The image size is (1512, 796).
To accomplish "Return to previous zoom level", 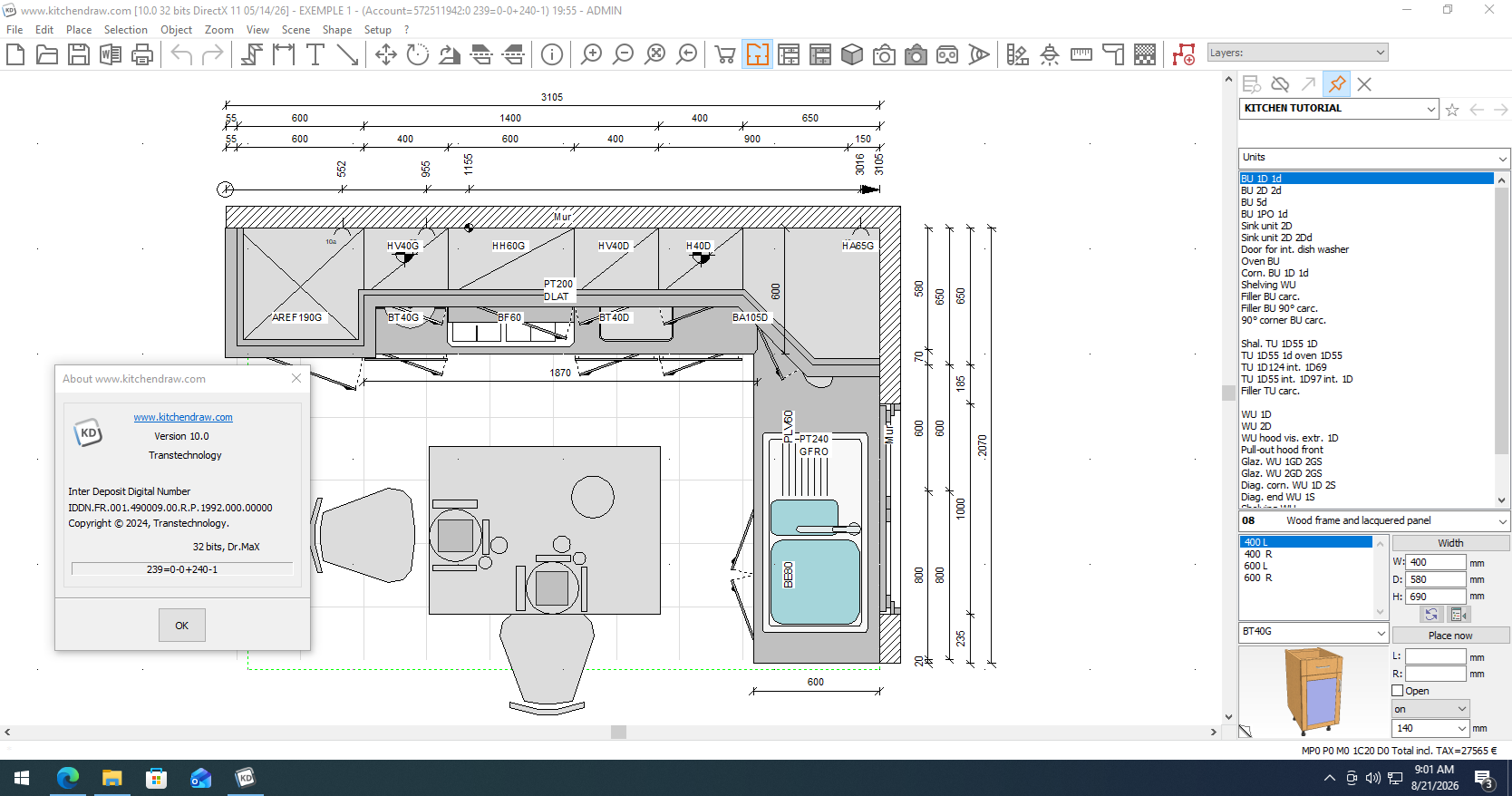I will click(686, 54).
